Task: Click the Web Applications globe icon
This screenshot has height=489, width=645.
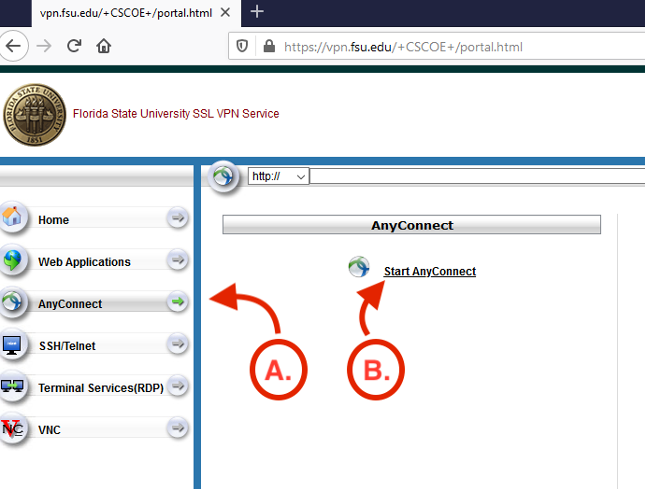Action: 12,260
